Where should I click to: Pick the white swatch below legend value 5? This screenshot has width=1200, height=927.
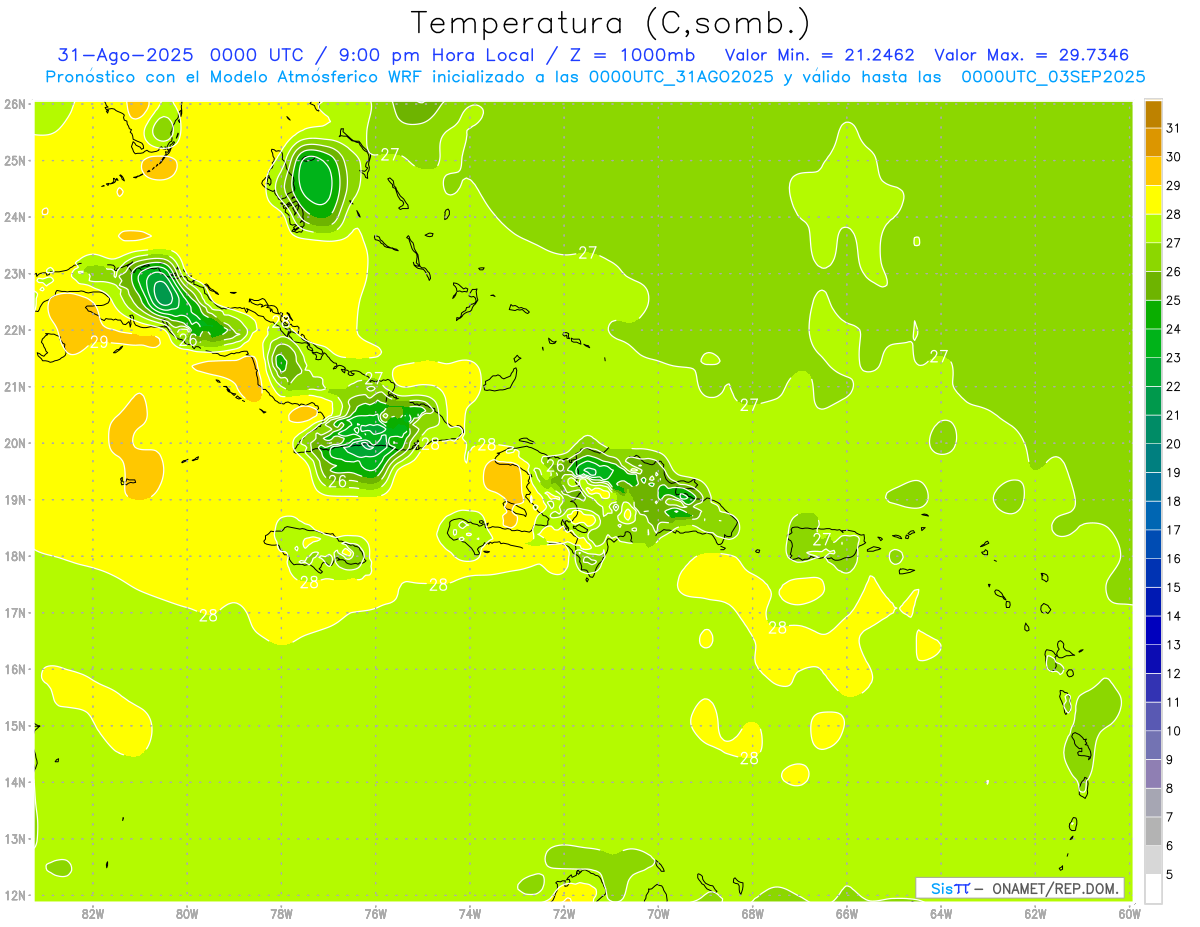[1153, 888]
